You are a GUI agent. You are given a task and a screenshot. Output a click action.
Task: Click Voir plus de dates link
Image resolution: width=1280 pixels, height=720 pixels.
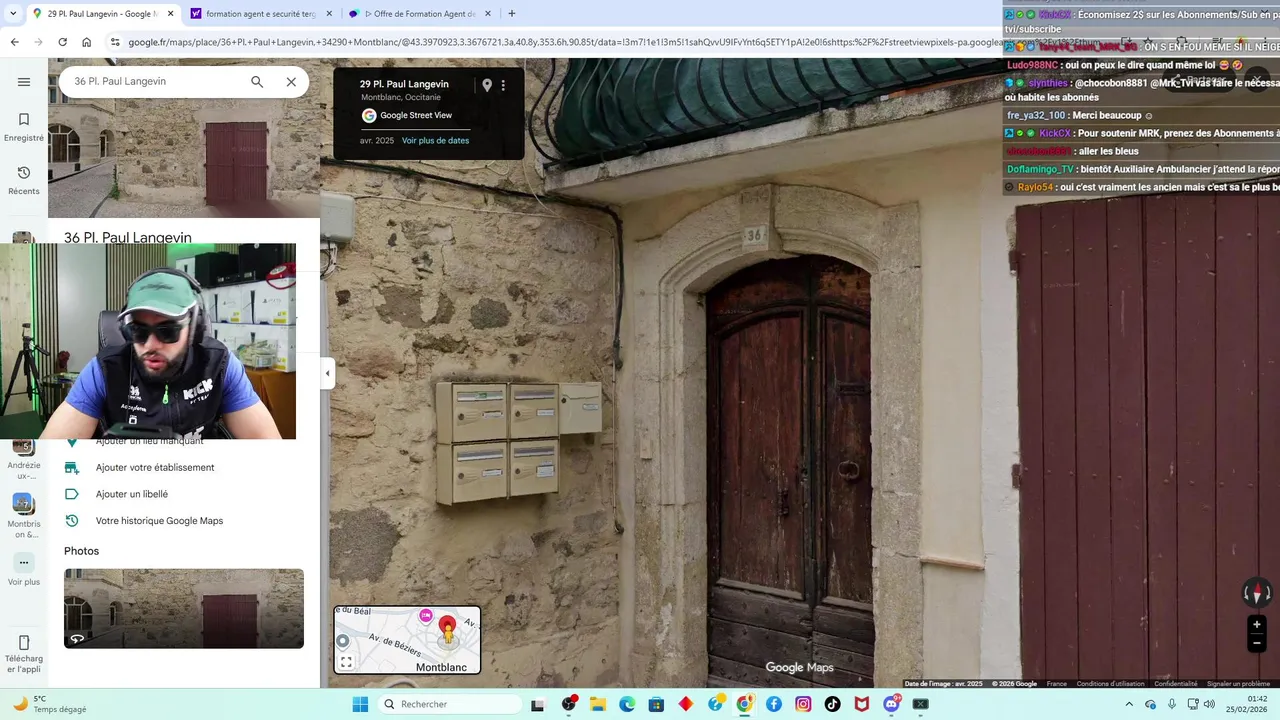[x=435, y=141]
